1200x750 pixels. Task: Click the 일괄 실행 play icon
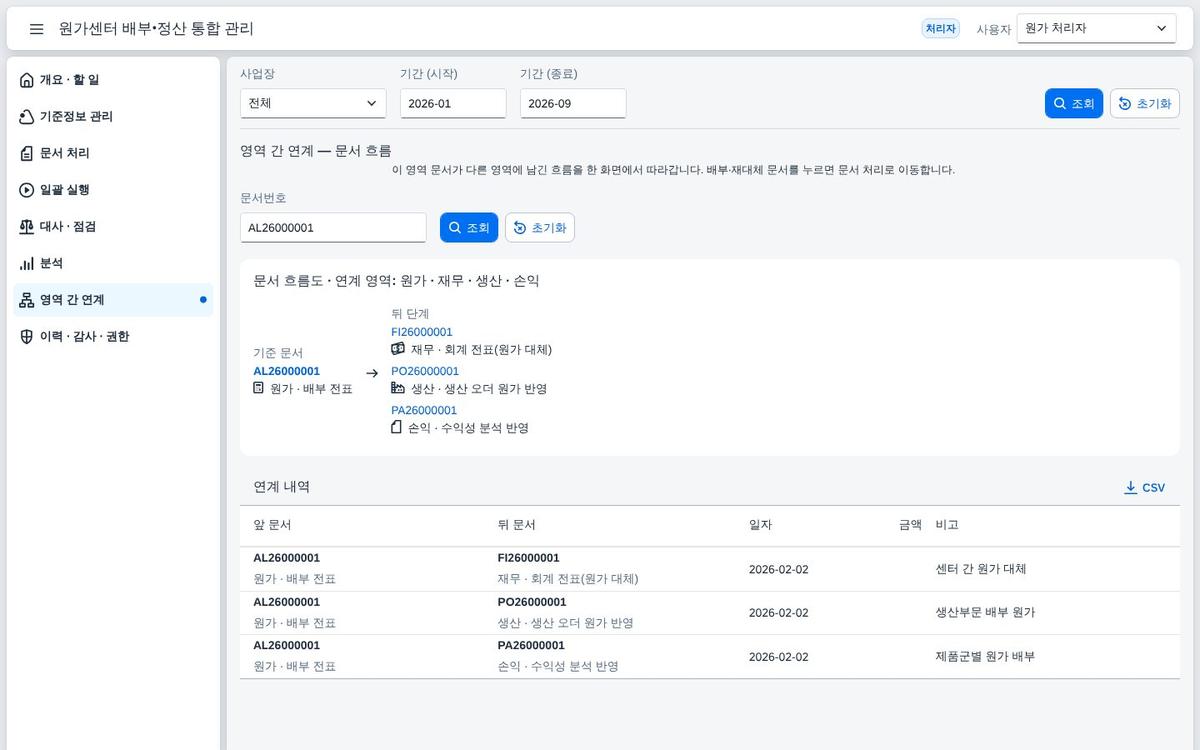point(27,190)
